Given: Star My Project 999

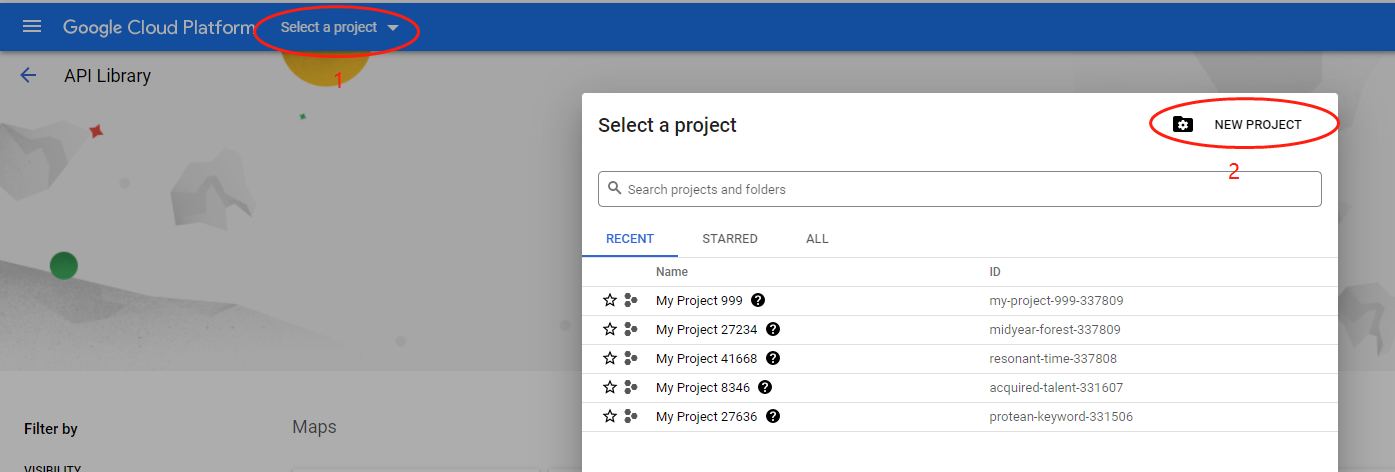Looking at the screenshot, I should (610, 300).
